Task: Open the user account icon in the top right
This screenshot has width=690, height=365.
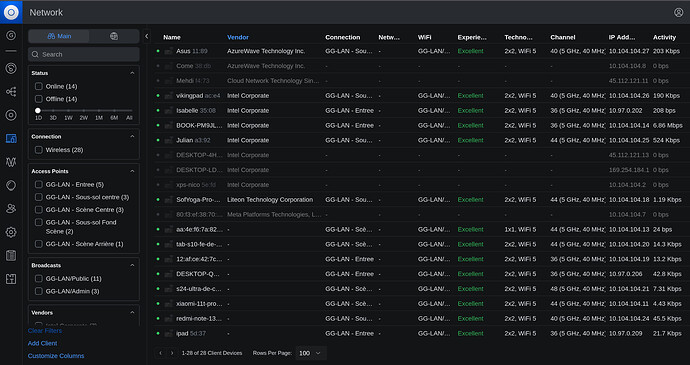Action: click(679, 12)
